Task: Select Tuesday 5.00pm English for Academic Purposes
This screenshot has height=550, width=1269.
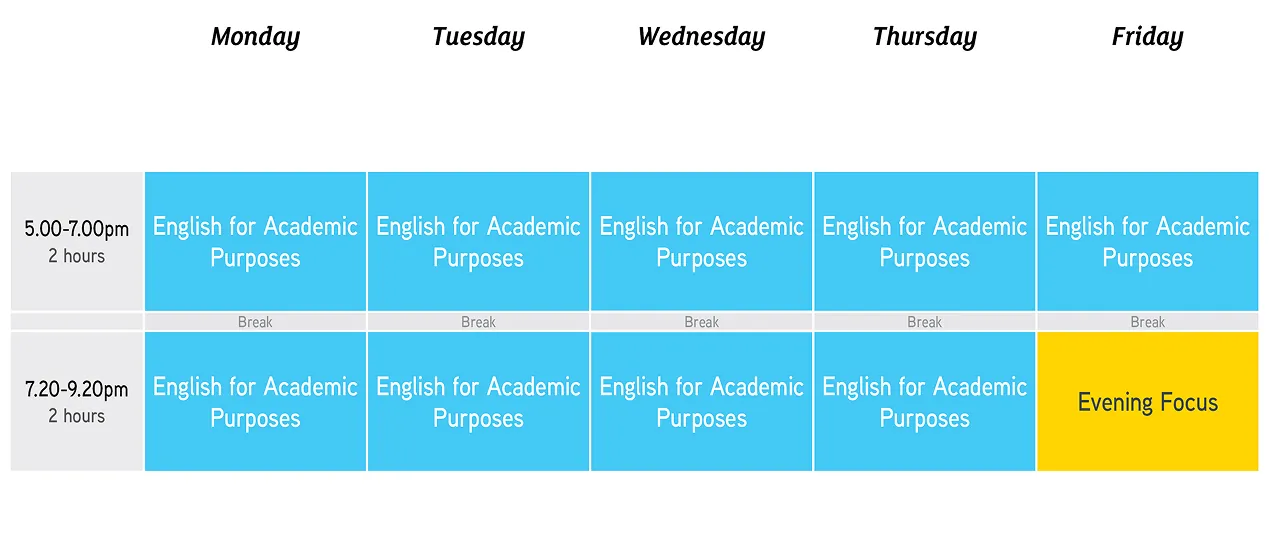Action: click(478, 241)
